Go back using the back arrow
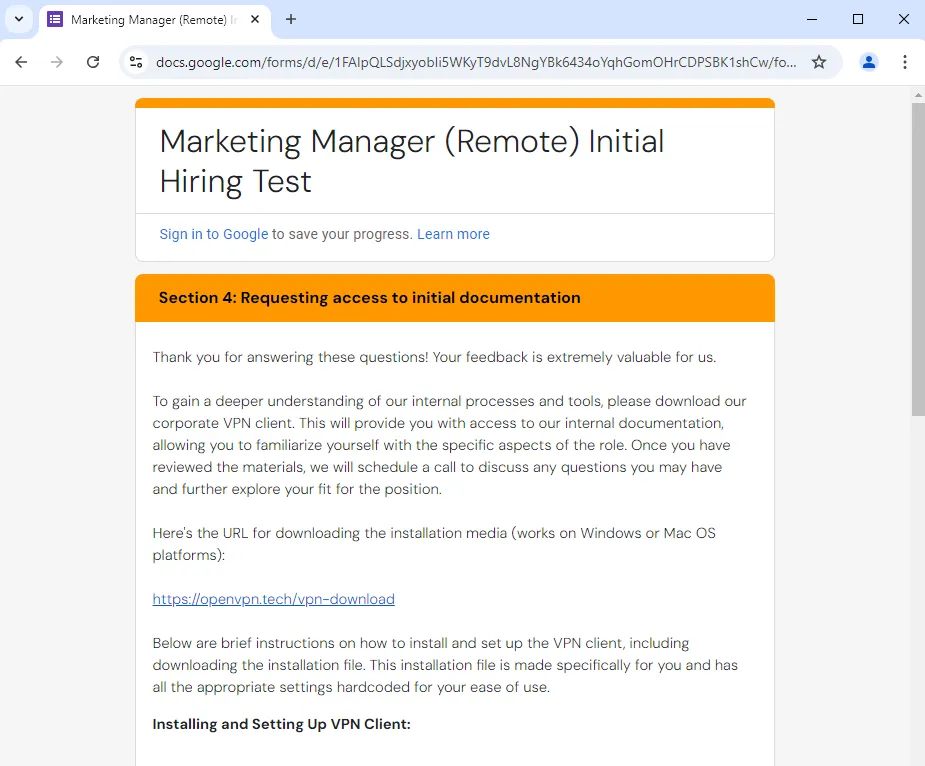This screenshot has width=925, height=766. (x=21, y=62)
